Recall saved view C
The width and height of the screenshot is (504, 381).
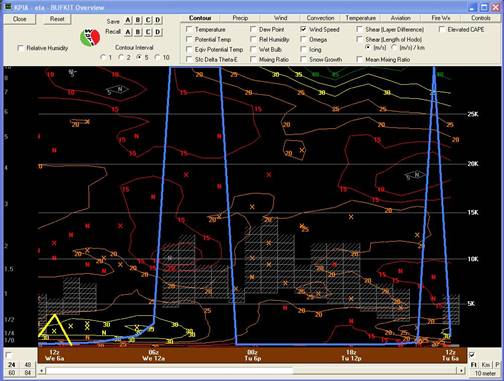click(x=148, y=32)
